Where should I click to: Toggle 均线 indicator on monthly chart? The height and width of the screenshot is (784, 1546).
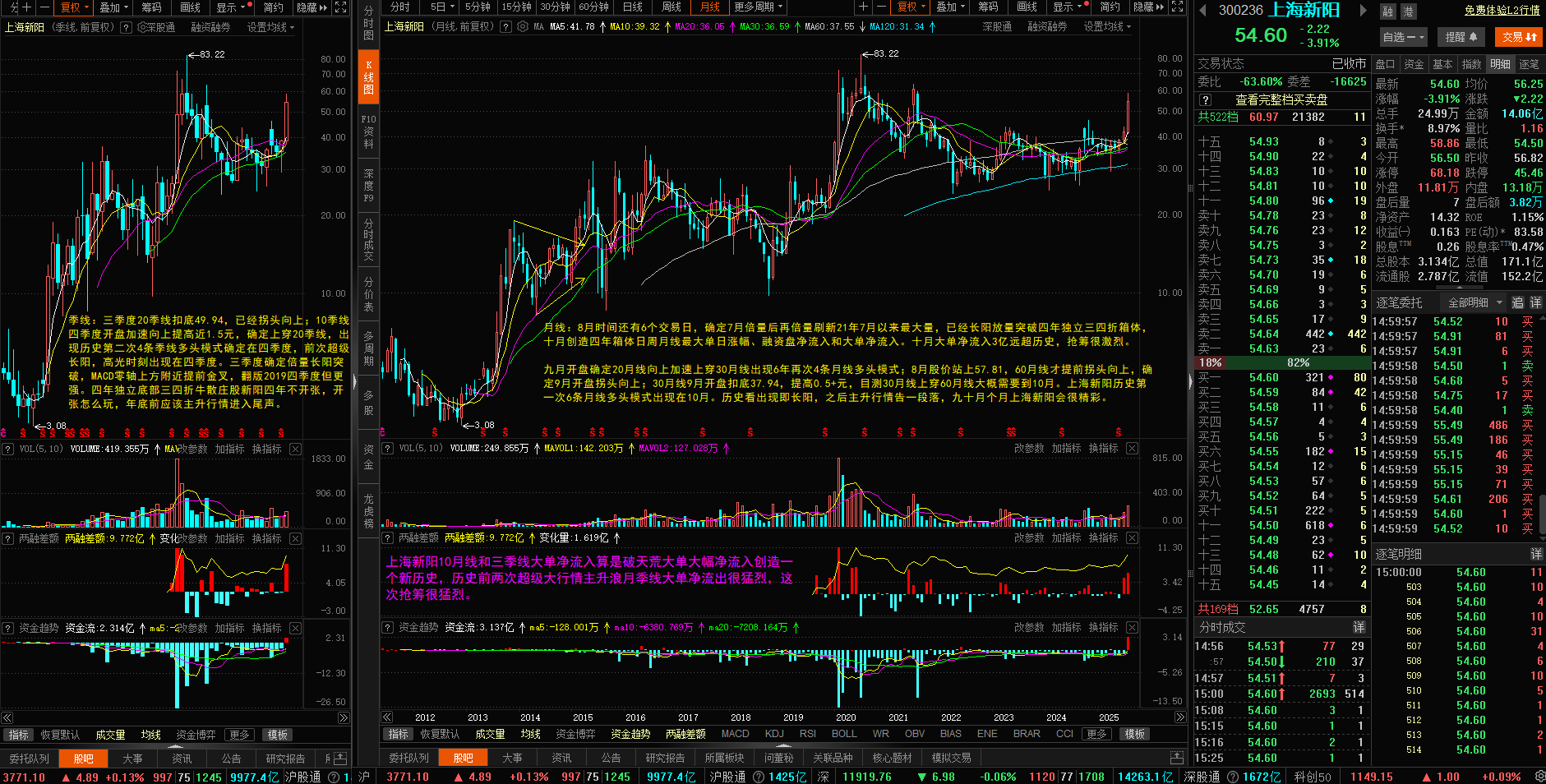click(x=531, y=734)
